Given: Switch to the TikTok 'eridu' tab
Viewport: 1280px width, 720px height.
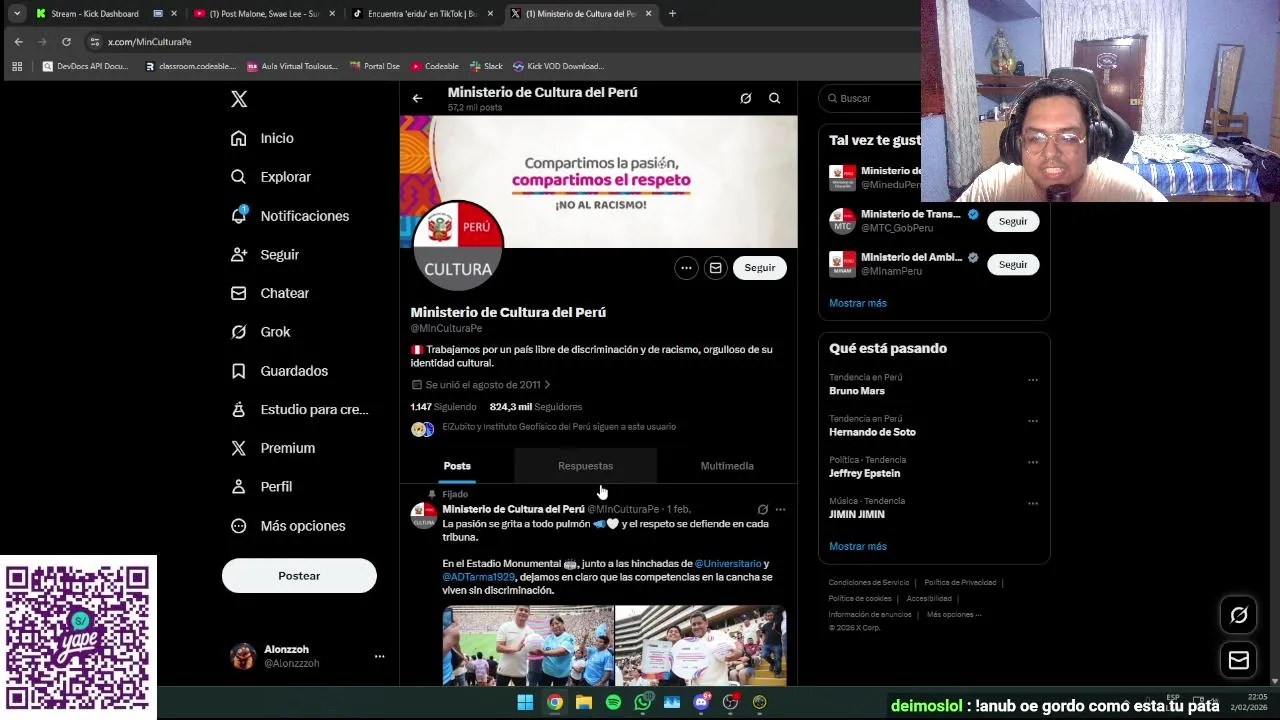Looking at the screenshot, I should coord(424,14).
